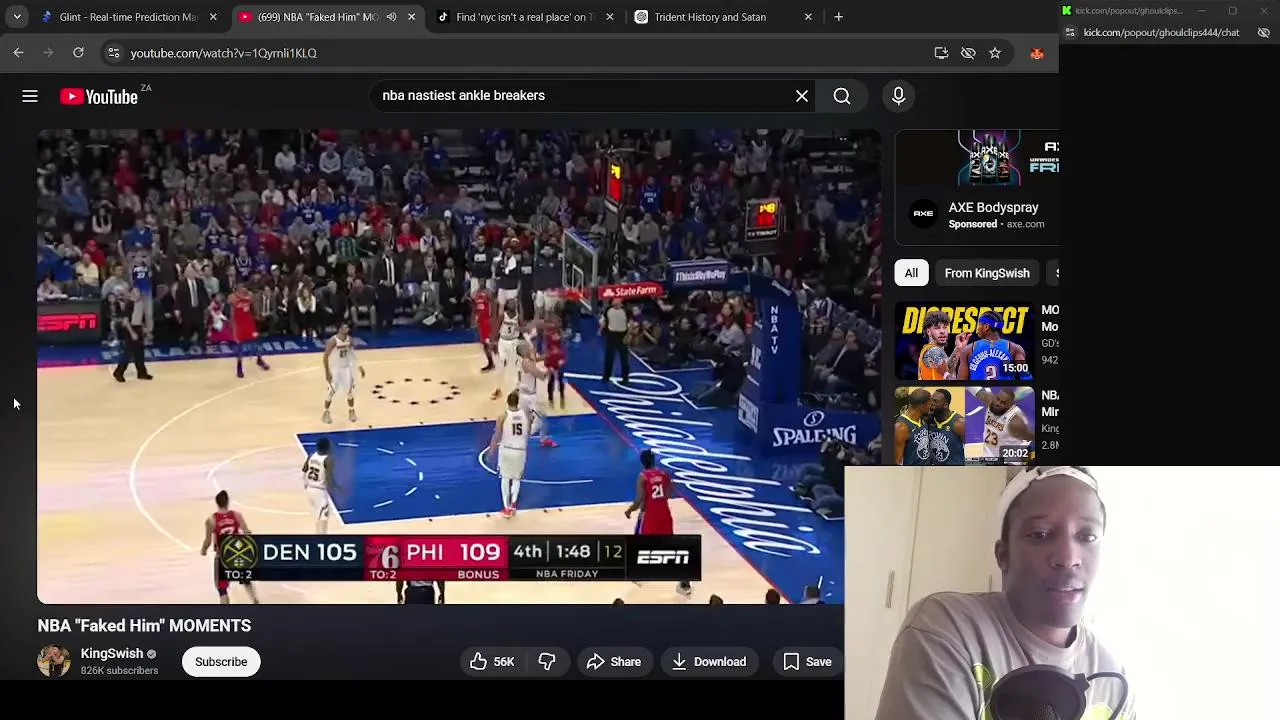Image resolution: width=1280 pixels, height=720 pixels.
Task: Download the video
Action: click(x=709, y=662)
